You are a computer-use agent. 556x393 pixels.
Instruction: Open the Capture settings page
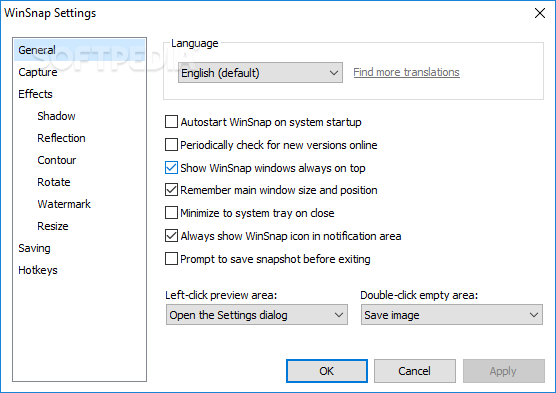(x=38, y=72)
